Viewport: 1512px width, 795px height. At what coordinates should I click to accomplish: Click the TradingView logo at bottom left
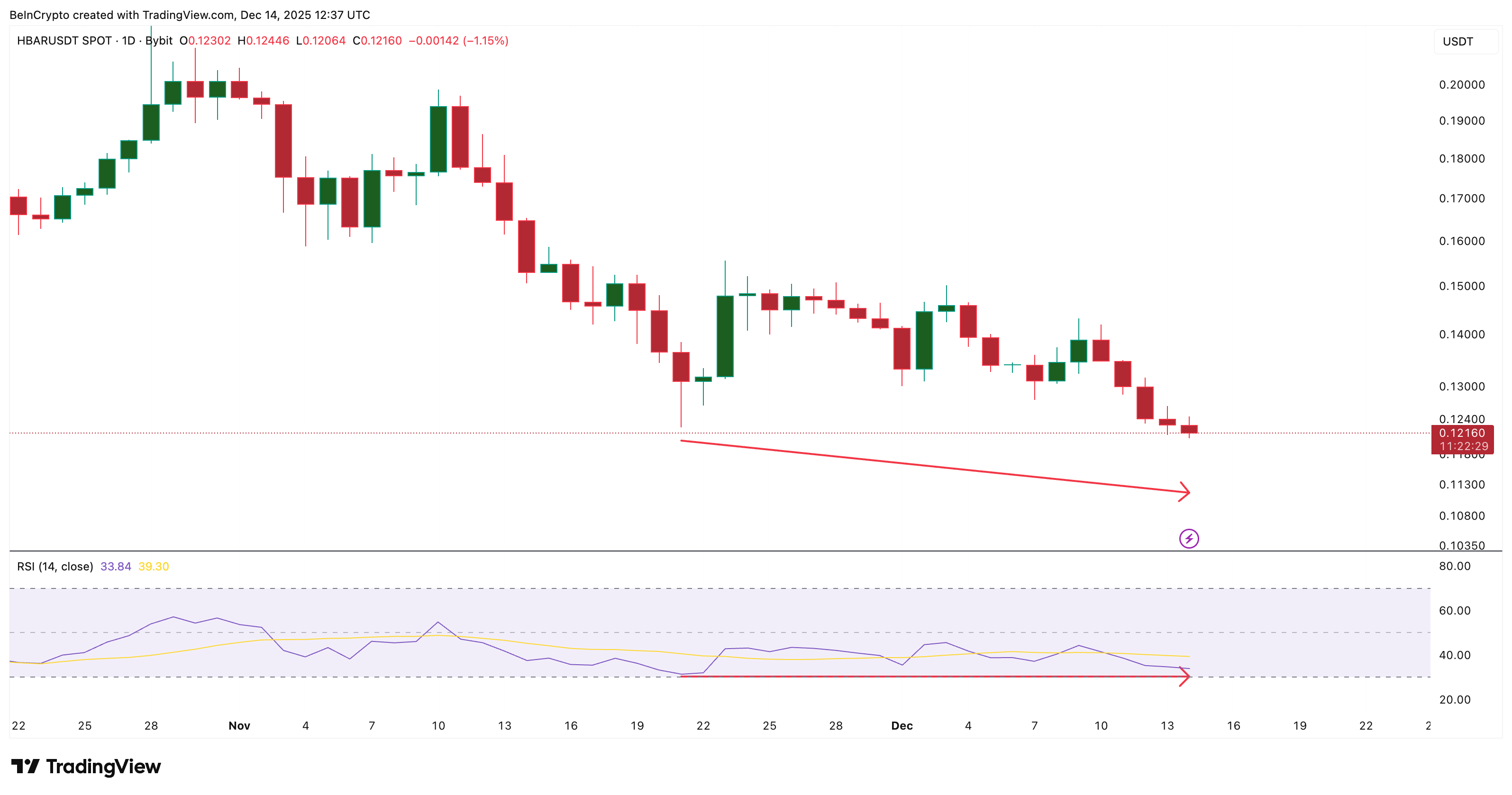[87, 766]
